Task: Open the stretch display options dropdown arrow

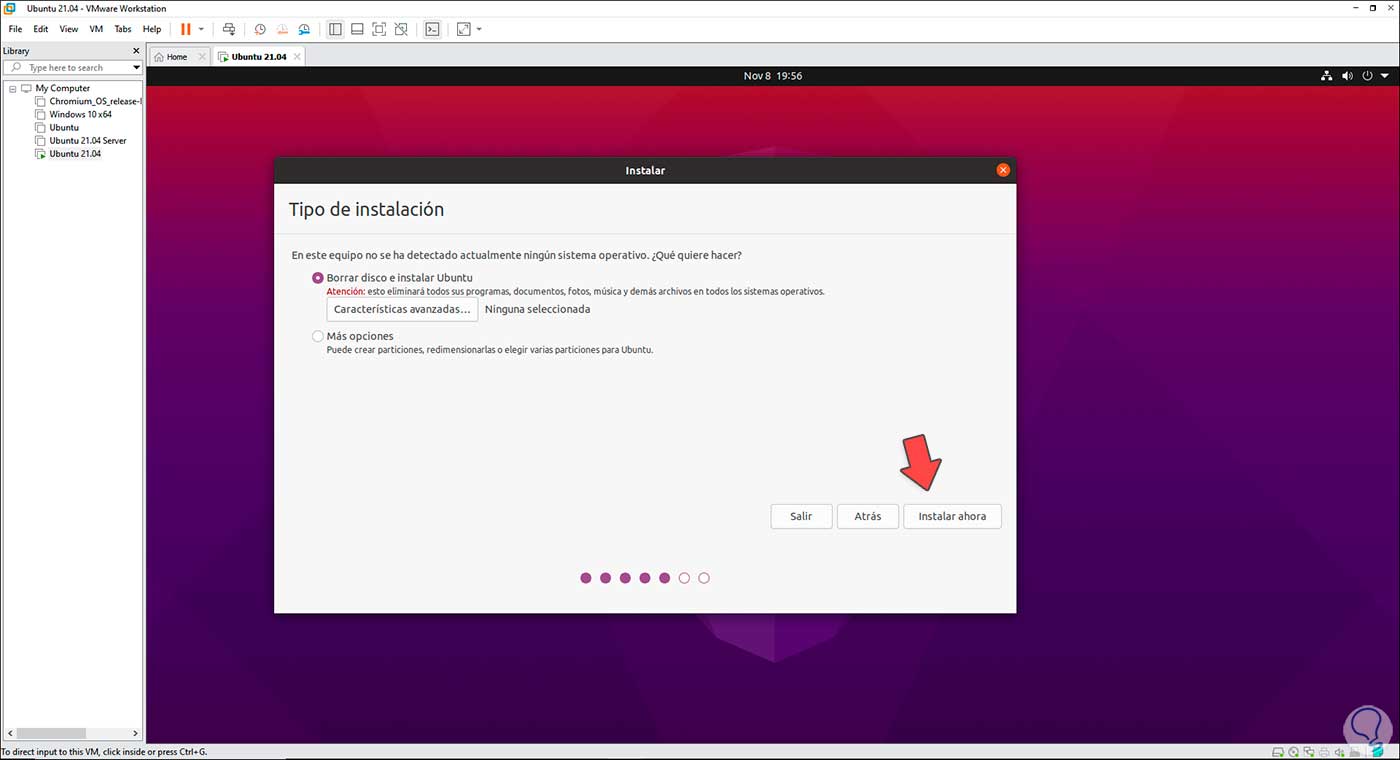Action: tap(479, 29)
